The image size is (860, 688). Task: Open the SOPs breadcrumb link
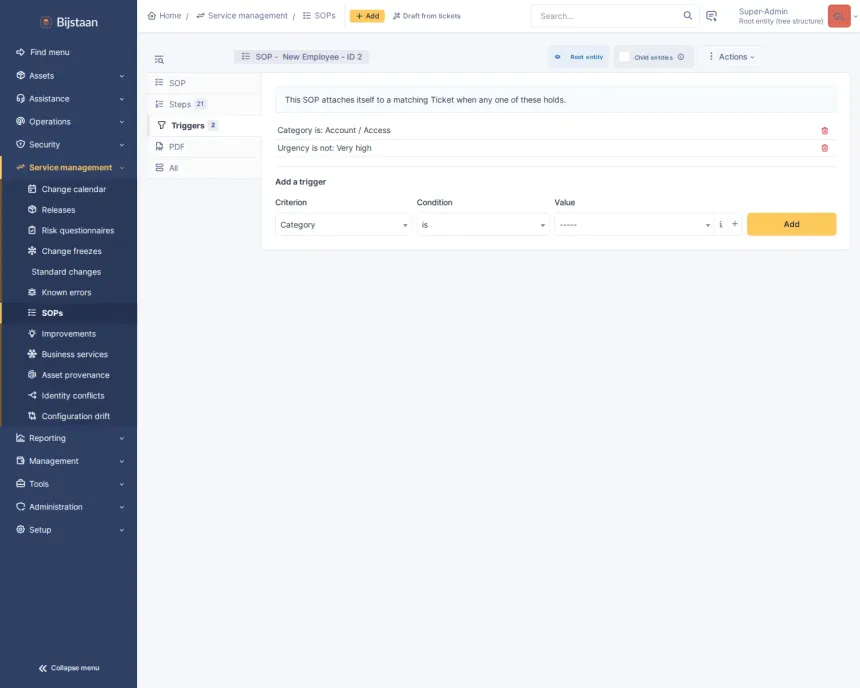[319, 15]
